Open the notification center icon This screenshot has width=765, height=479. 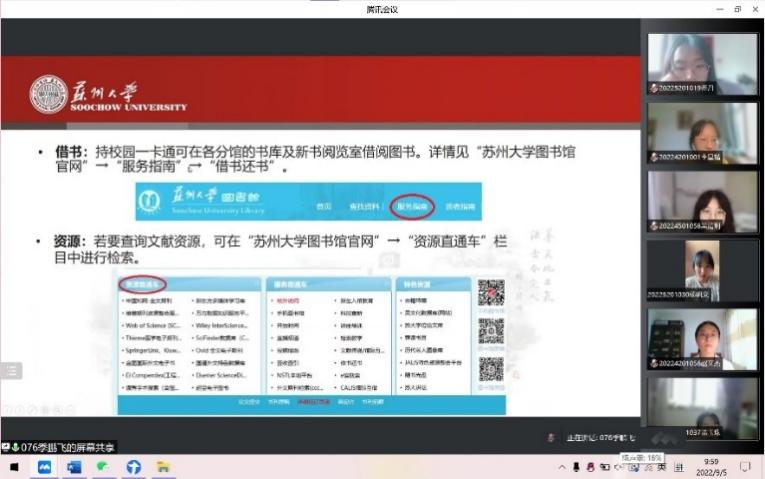745,467
